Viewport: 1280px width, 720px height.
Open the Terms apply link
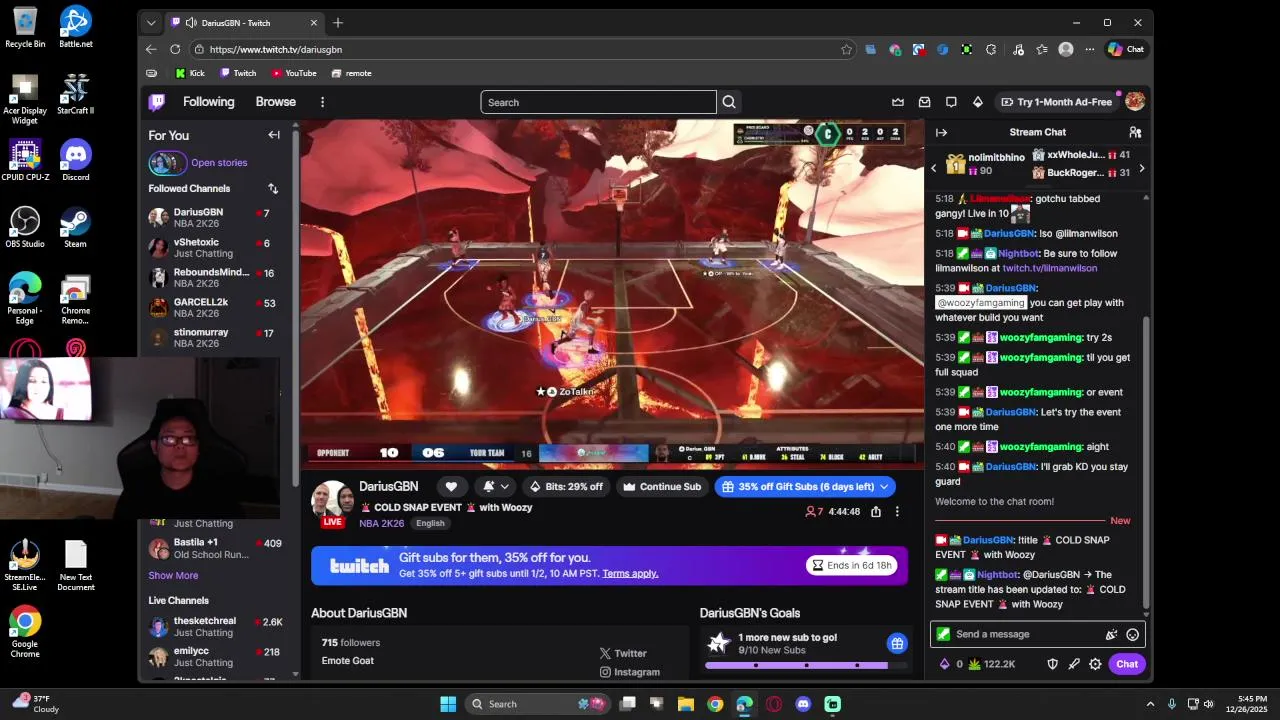(630, 573)
